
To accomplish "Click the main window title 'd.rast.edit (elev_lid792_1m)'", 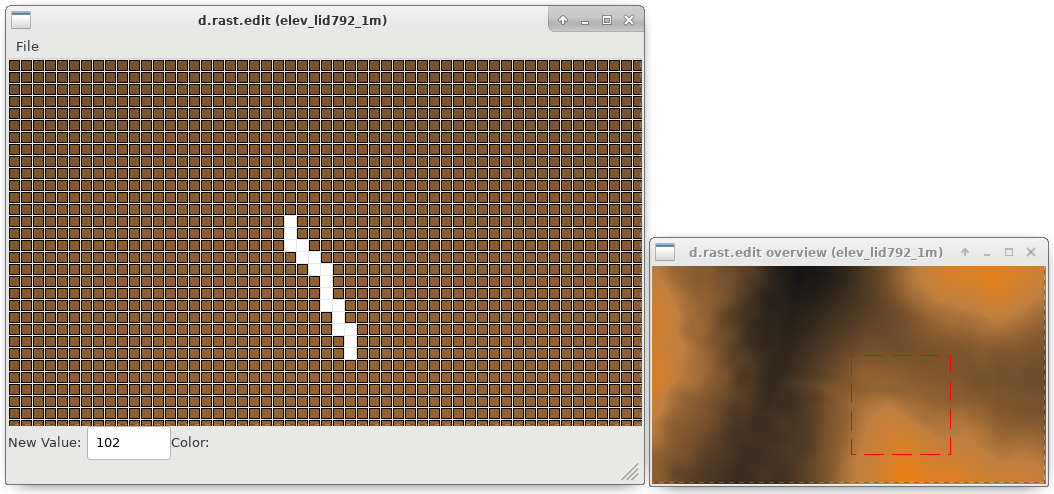I will tap(292, 20).
